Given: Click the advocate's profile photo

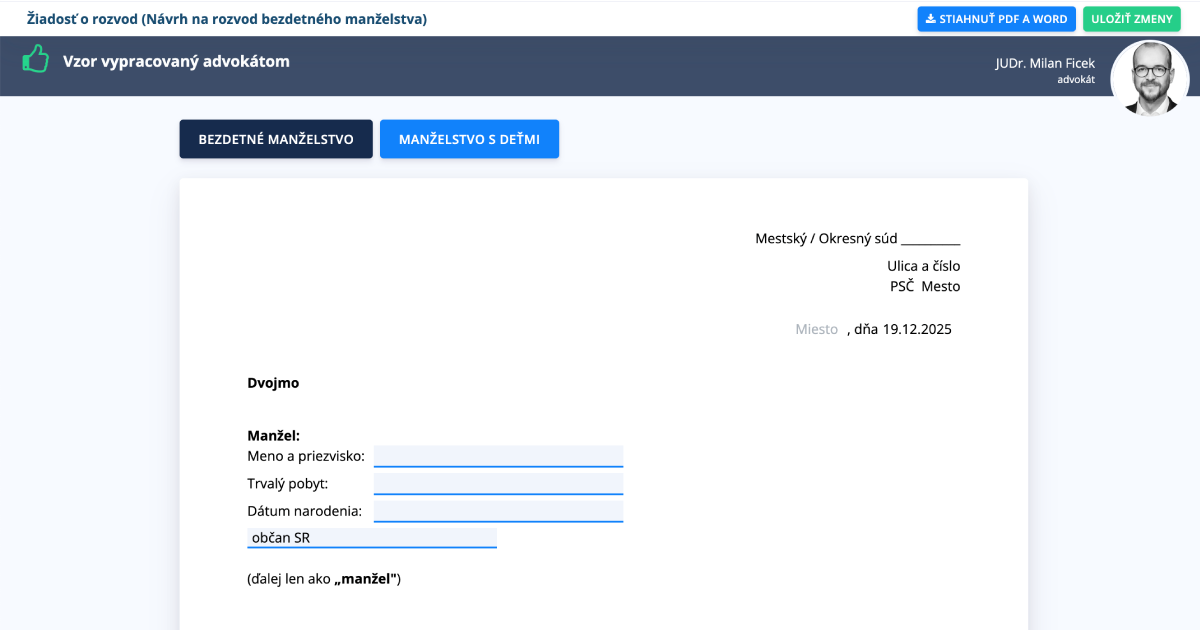Looking at the screenshot, I should coord(1150,78).
